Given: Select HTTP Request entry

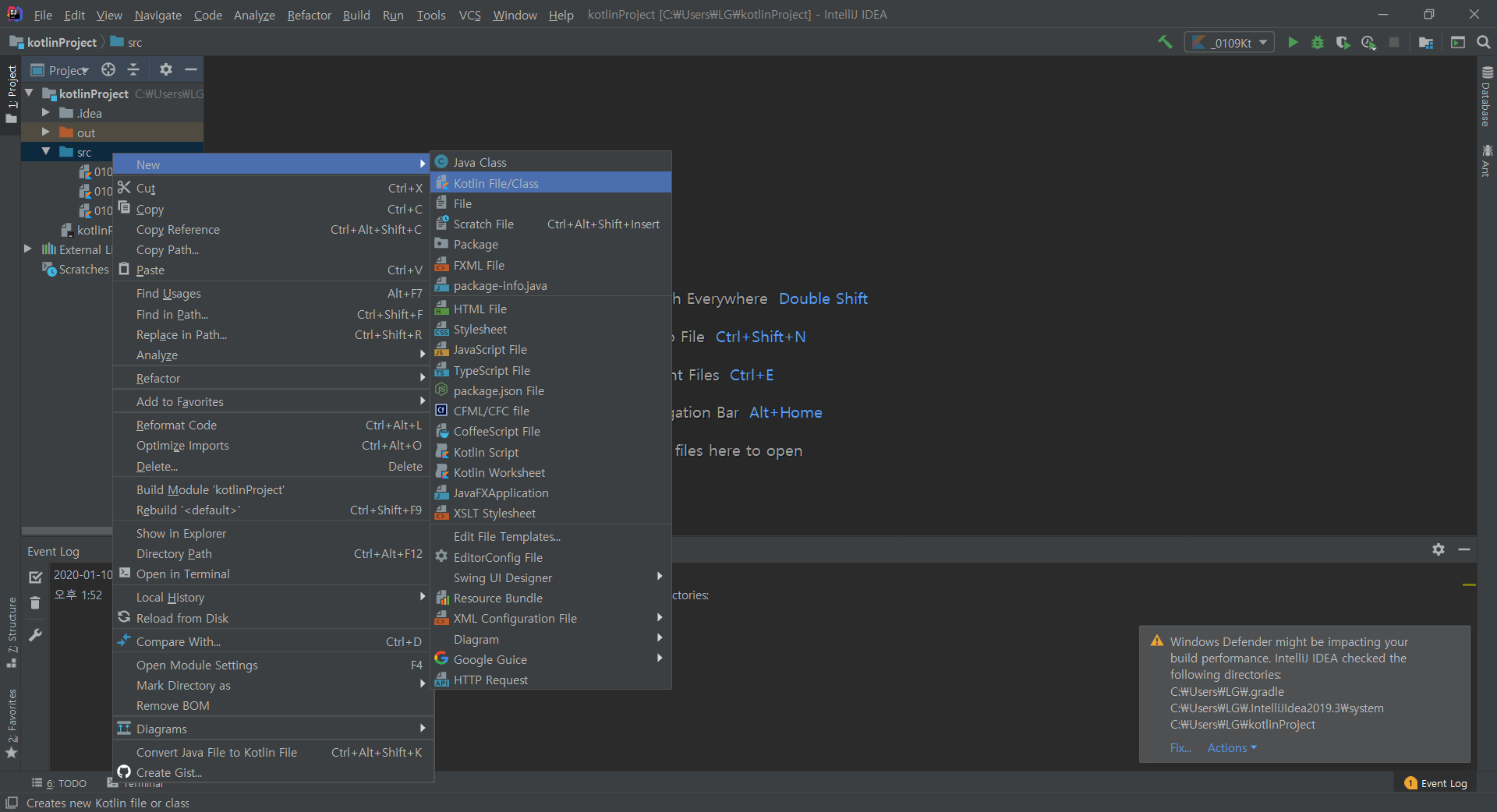Looking at the screenshot, I should pos(550,680).
